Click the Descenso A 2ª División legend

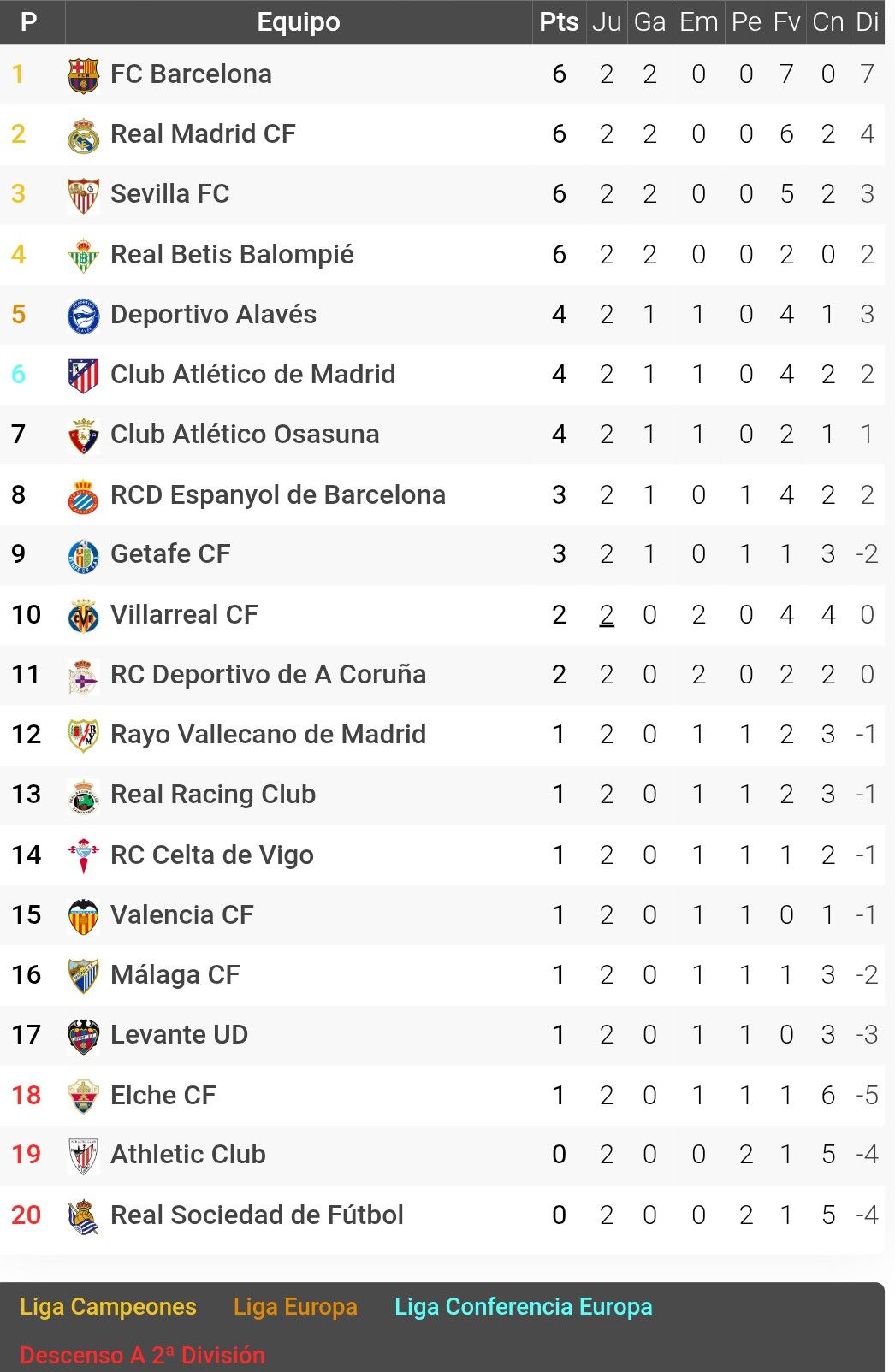142,1355
